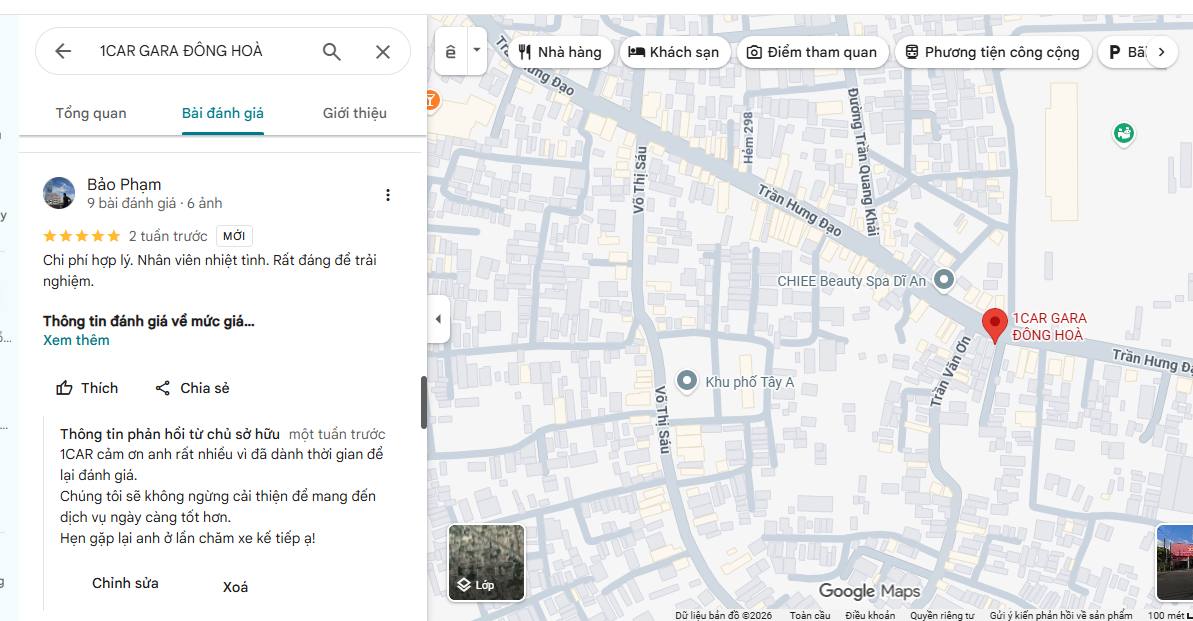This screenshot has width=1193, height=621.
Task: Click the five-star rating on the review
Action: 81,236
